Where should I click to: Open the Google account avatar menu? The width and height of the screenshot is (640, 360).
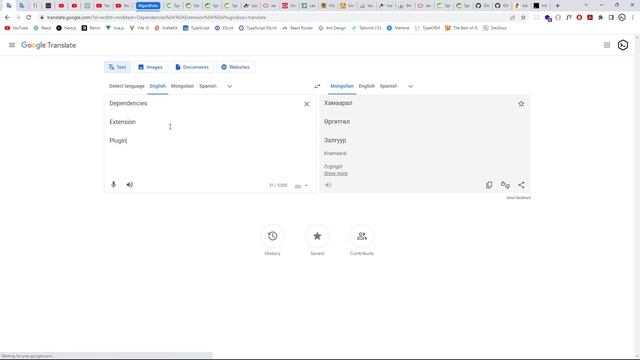pos(623,45)
